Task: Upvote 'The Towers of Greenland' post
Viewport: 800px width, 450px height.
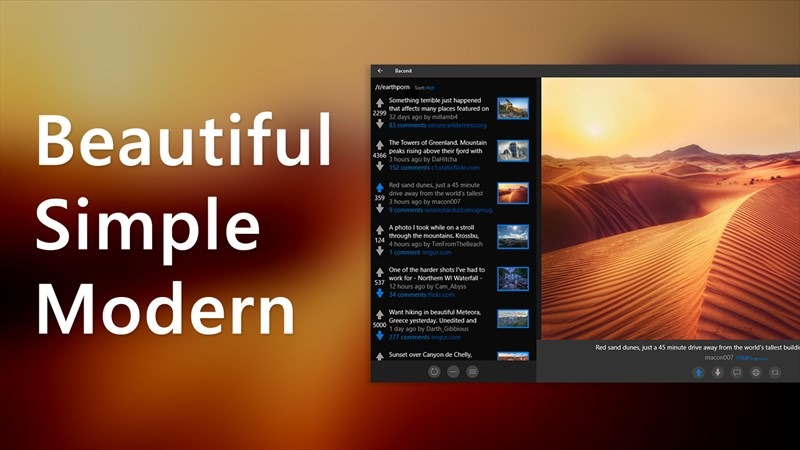Action: (380, 145)
